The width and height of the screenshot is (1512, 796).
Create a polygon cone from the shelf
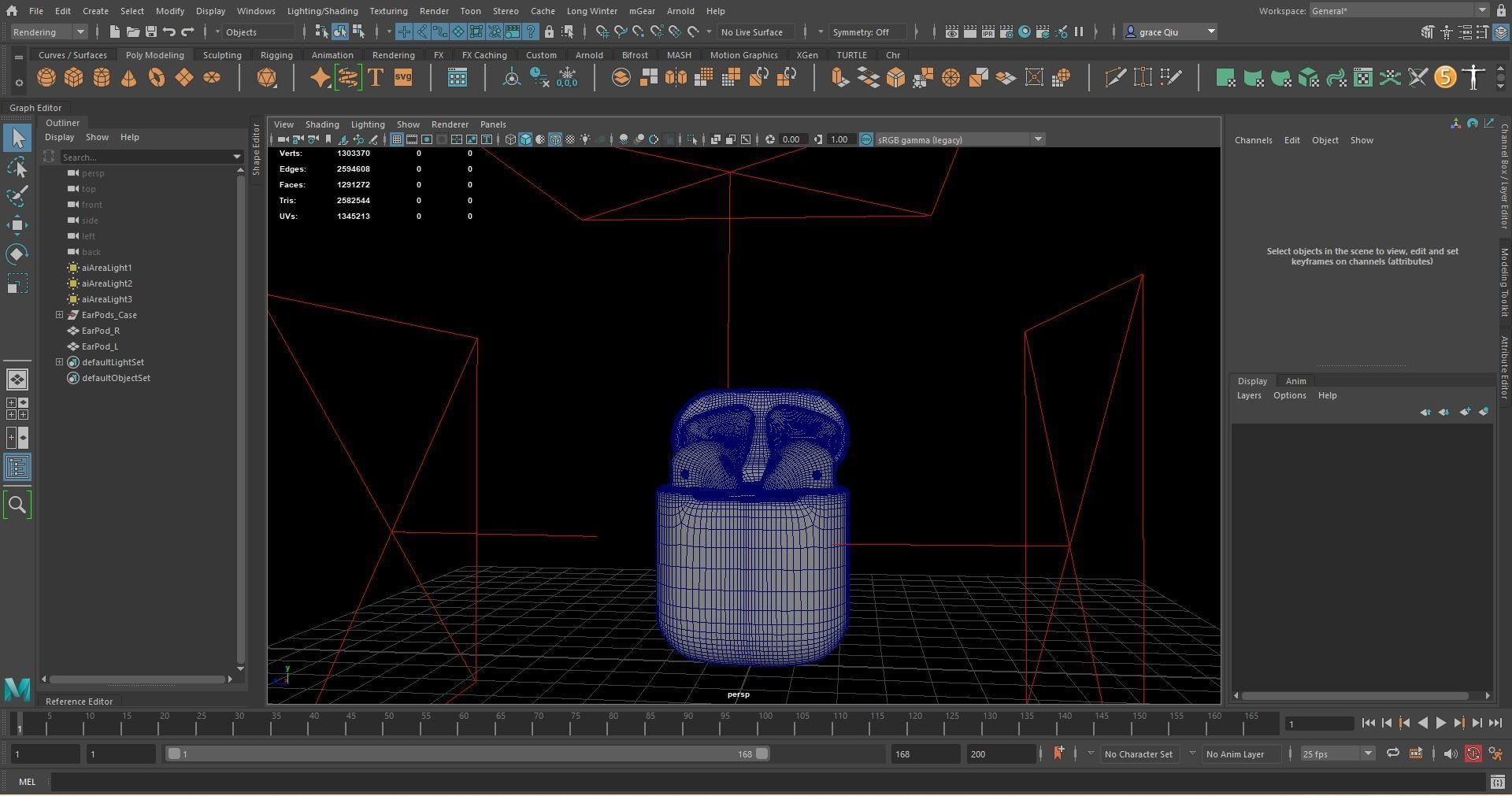[x=129, y=77]
